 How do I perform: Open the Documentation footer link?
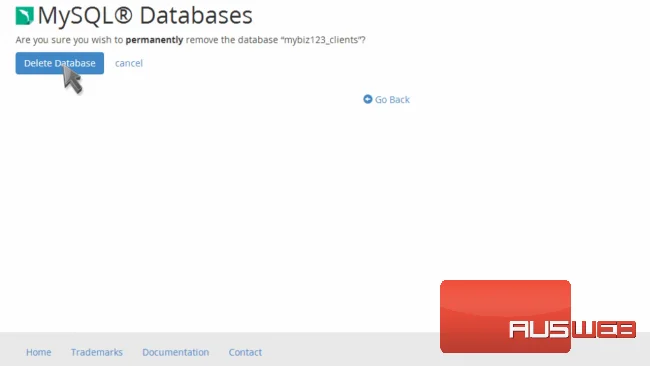tap(176, 352)
